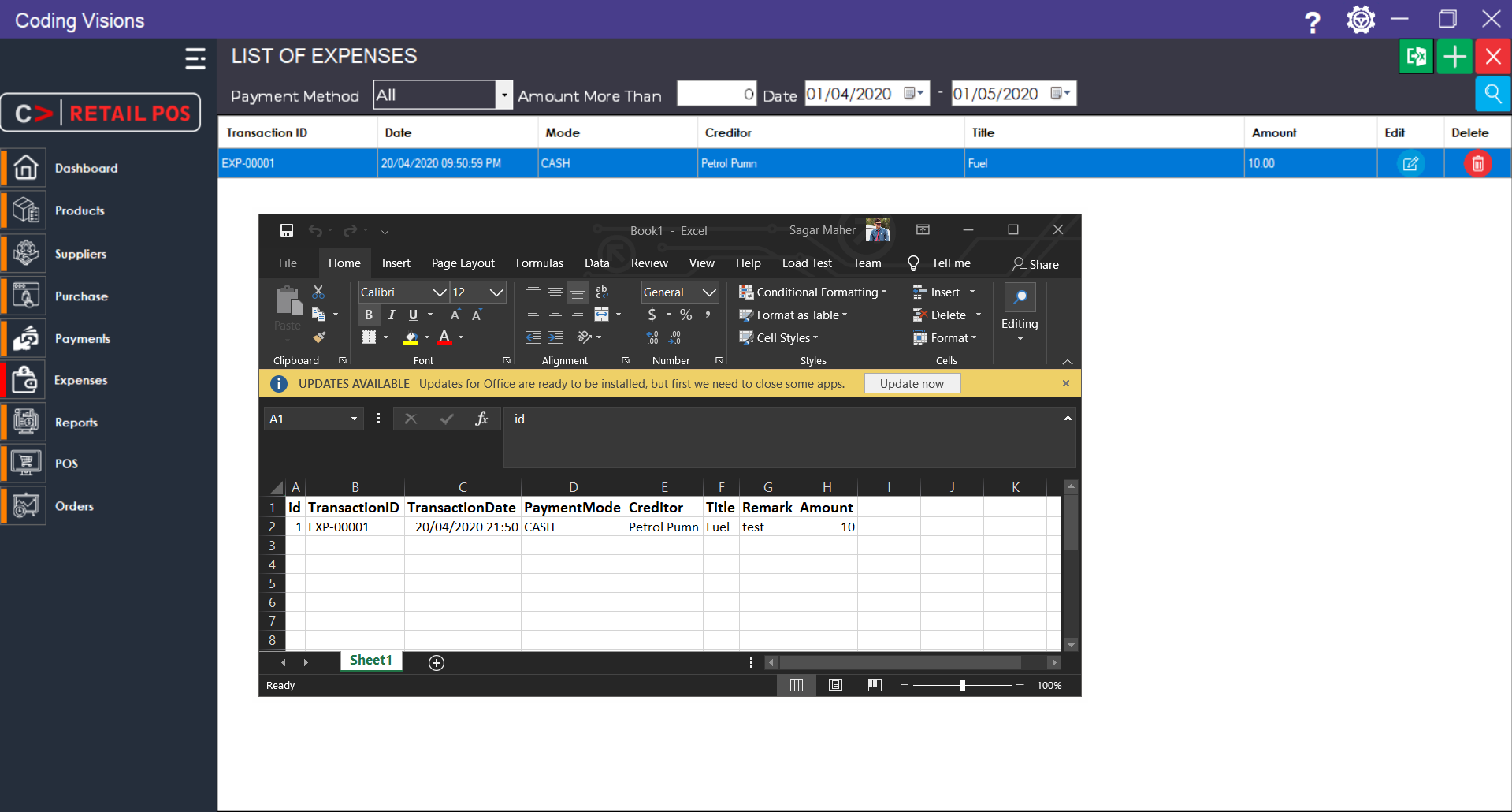This screenshot has height=812, width=1512.
Task: Switch to Page Layout view in status bar
Action: pos(835,685)
